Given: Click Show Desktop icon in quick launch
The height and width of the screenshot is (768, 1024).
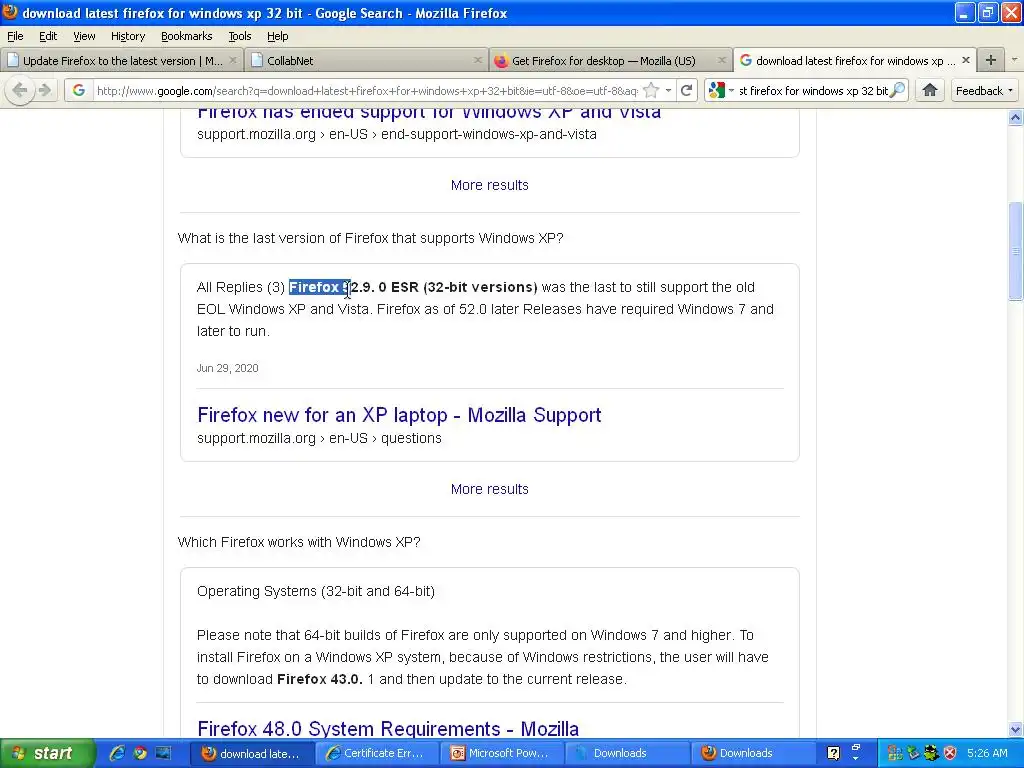Looking at the screenshot, I should [163, 753].
